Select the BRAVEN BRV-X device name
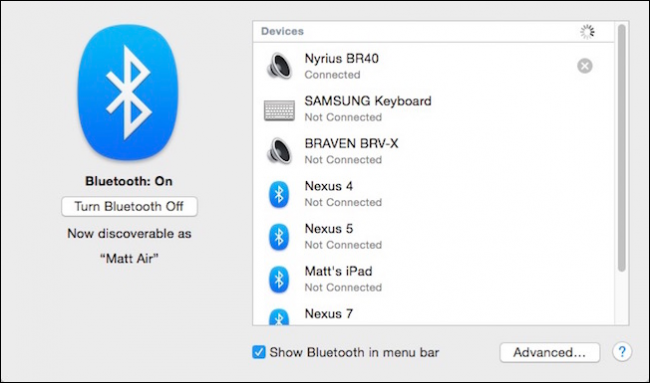Viewport: 650px width, 383px height. point(351,143)
